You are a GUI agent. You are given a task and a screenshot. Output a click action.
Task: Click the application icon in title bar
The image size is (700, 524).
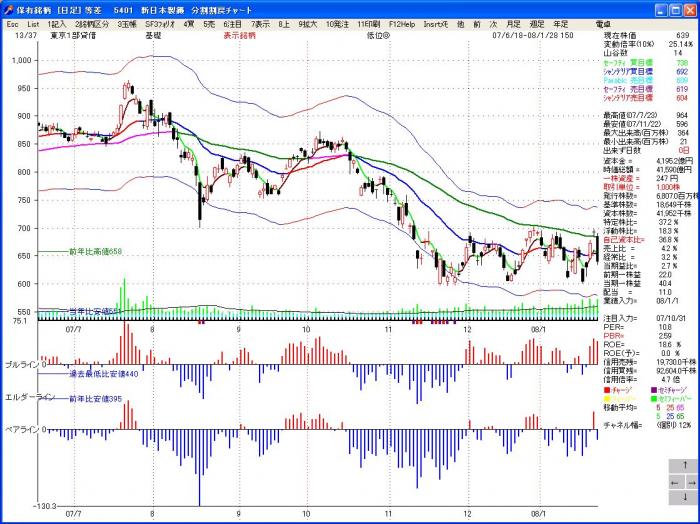(8, 8)
